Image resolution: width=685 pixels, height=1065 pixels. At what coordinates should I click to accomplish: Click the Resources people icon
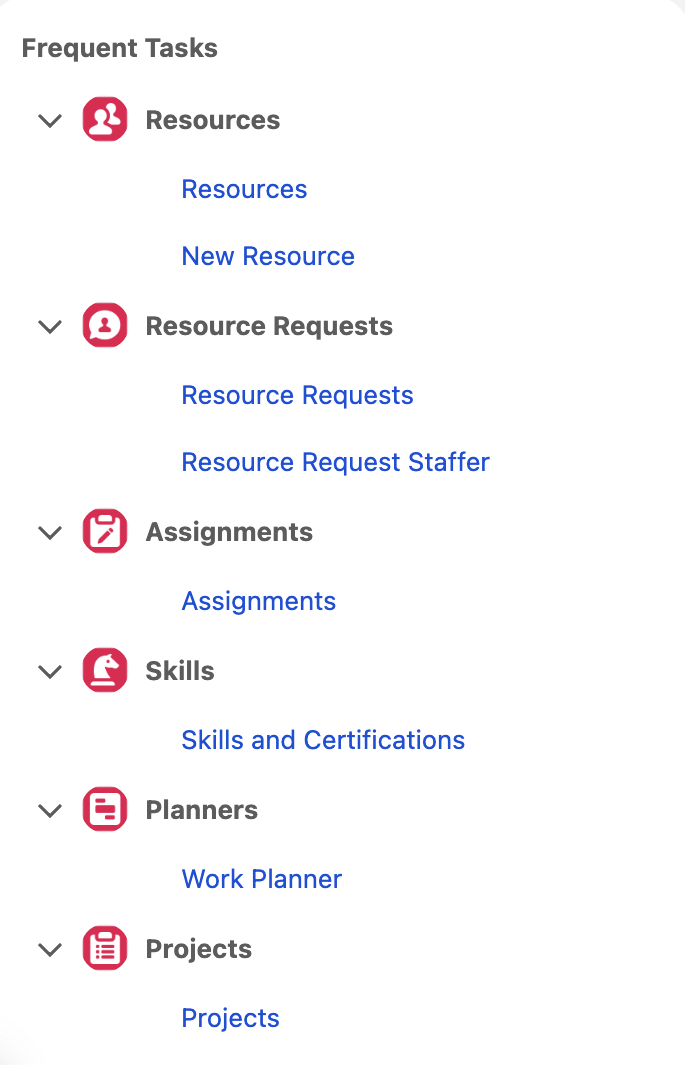105,120
